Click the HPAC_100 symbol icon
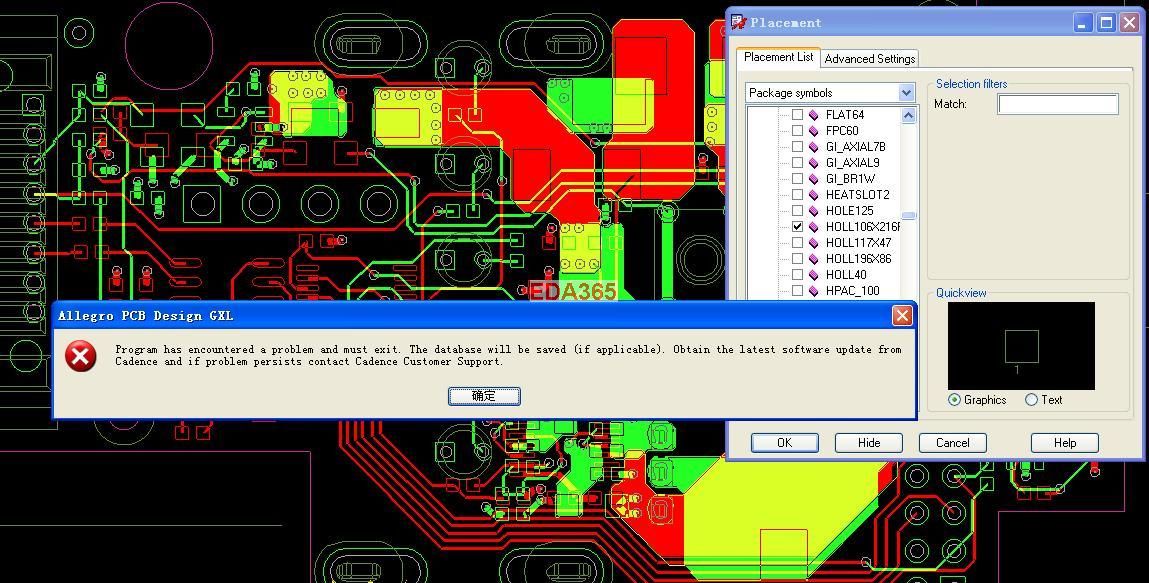 pos(813,291)
